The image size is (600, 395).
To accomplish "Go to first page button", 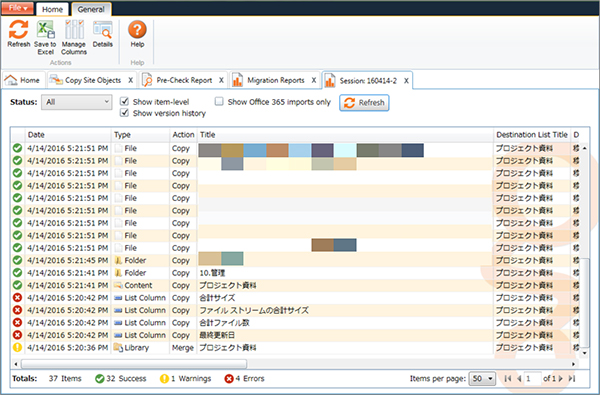I will (508, 379).
